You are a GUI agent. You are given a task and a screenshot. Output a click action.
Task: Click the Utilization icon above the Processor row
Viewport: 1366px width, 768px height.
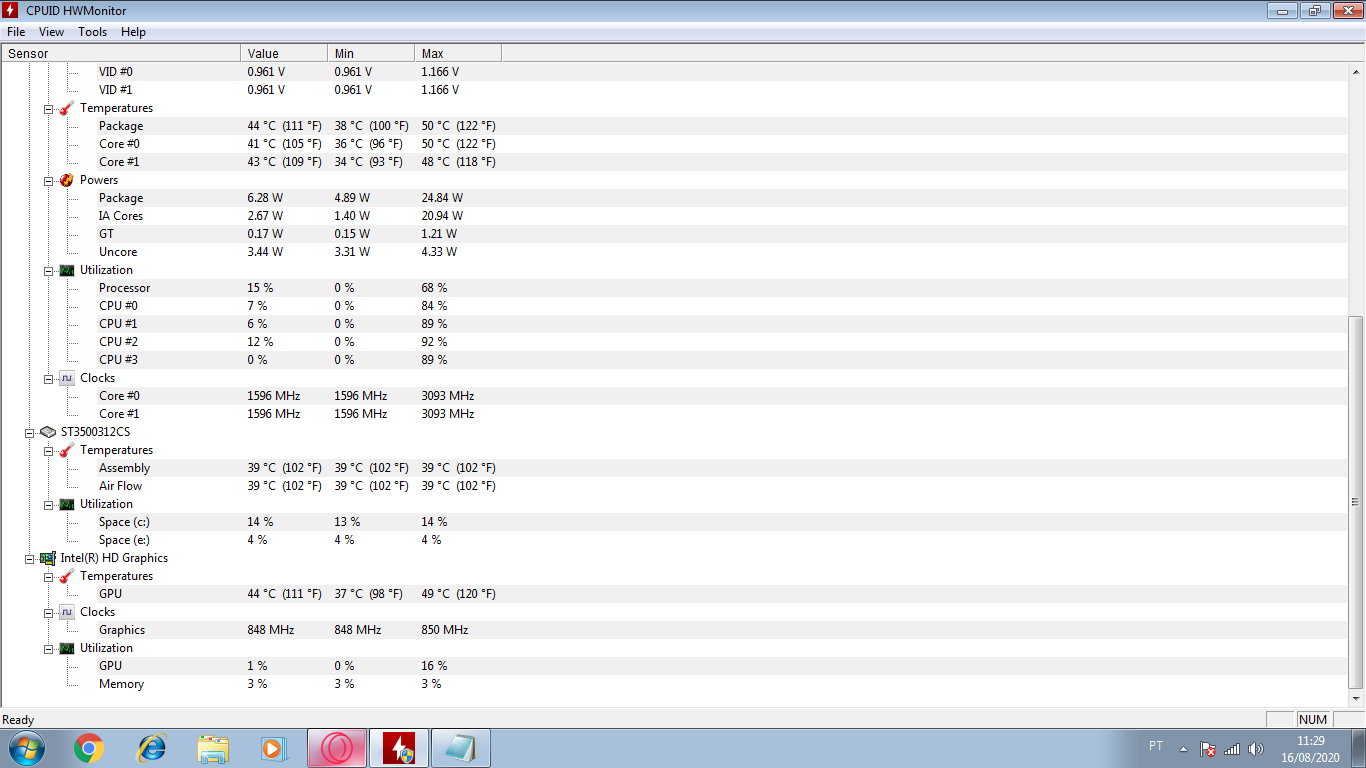pos(66,270)
